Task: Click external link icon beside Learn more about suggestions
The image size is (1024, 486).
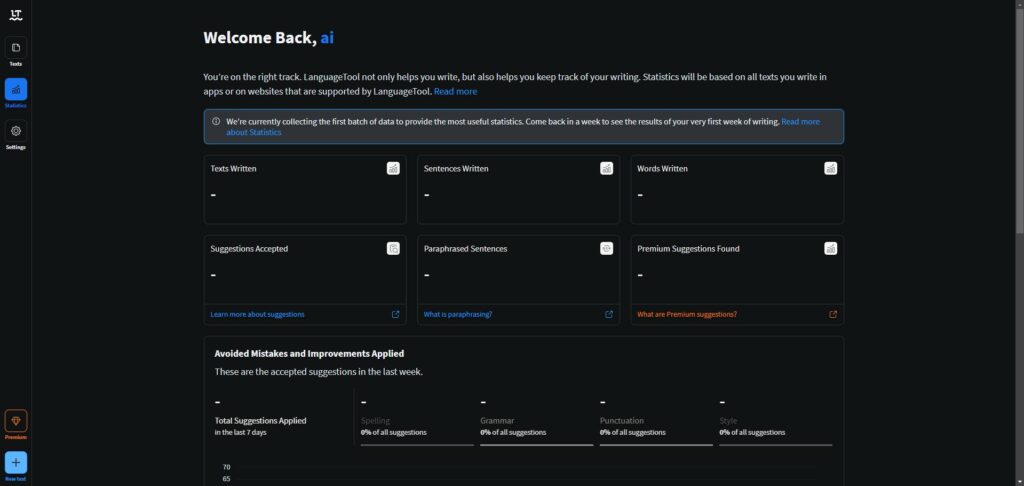Action: [395, 314]
